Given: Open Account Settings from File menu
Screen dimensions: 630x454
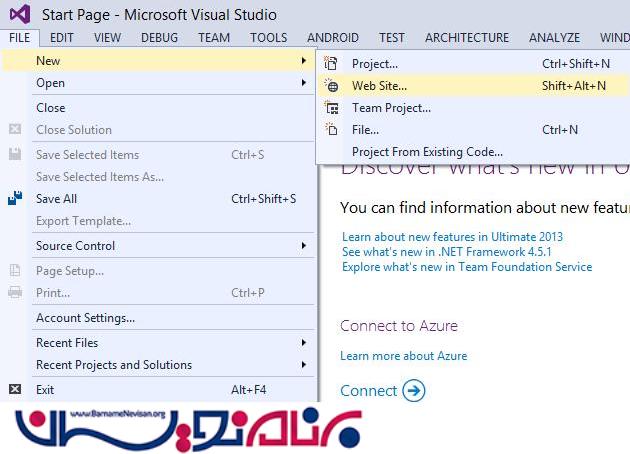Looking at the screenshot, I should click(85, 318).
